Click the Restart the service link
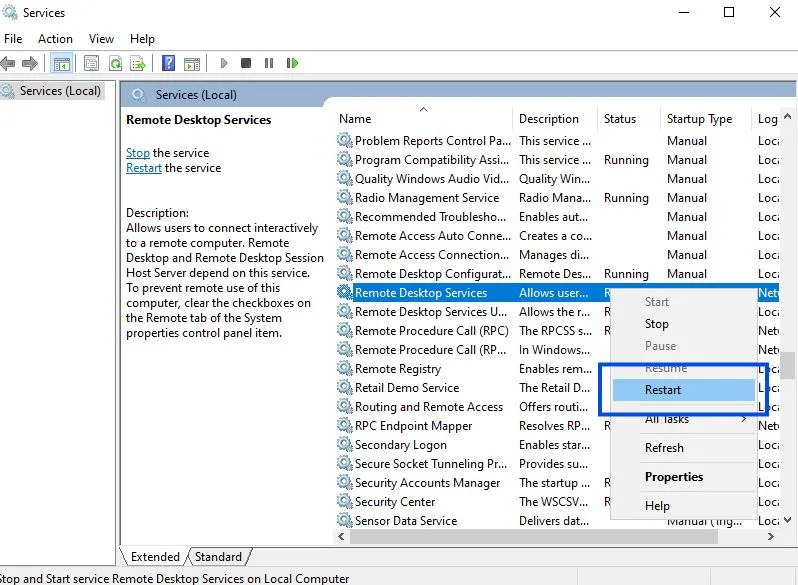 [144, 168]
